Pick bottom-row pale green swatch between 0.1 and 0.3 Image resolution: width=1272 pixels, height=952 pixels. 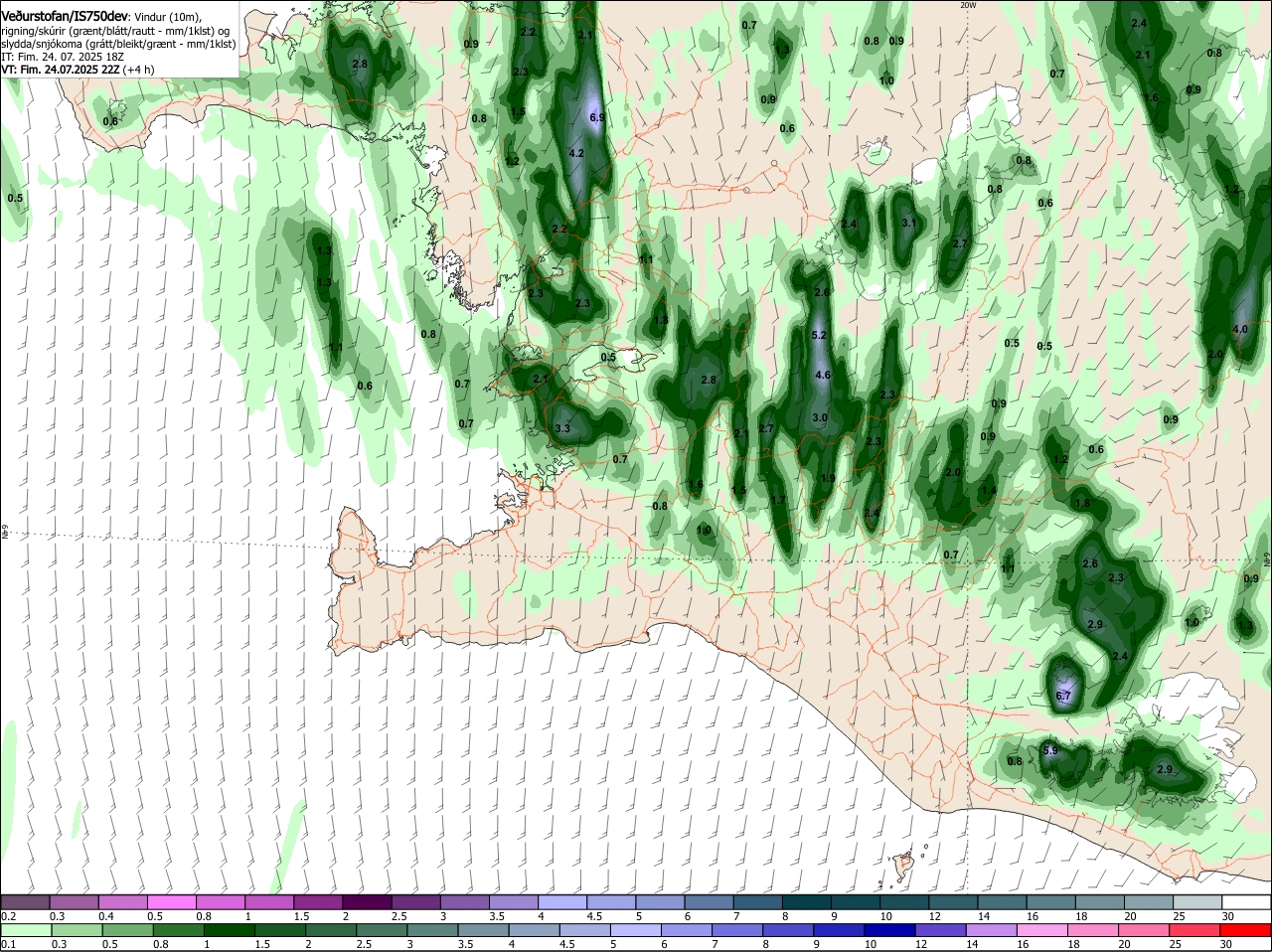[x=25, y=931]
